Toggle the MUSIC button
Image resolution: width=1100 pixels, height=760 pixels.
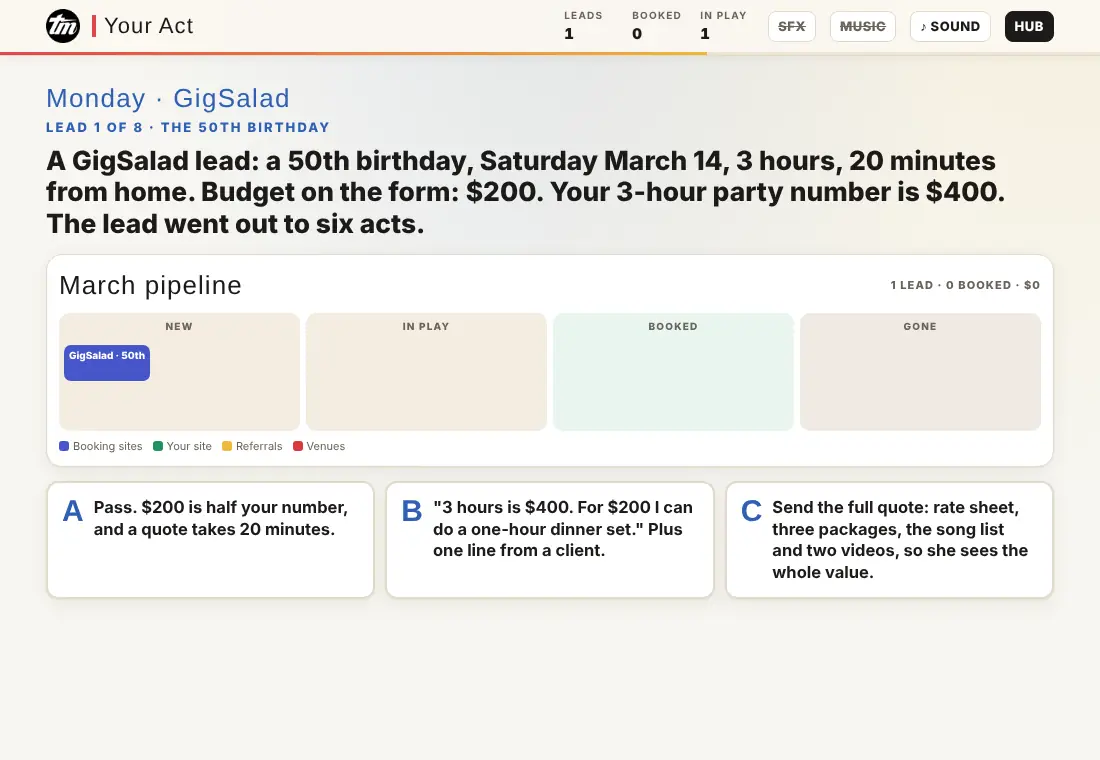pyautogui.click(x=862, y=27)
